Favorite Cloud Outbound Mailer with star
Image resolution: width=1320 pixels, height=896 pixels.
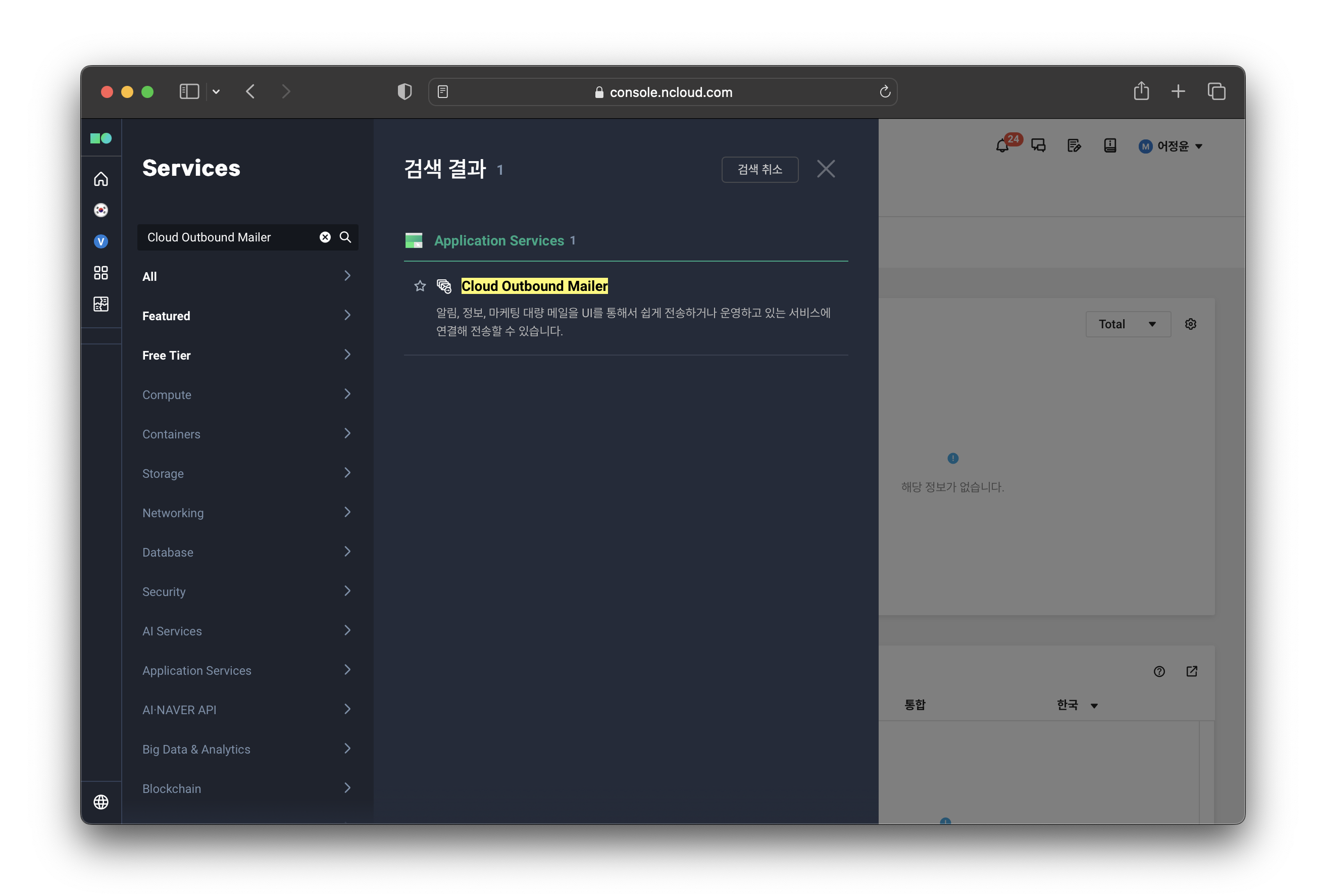[420, 286]
